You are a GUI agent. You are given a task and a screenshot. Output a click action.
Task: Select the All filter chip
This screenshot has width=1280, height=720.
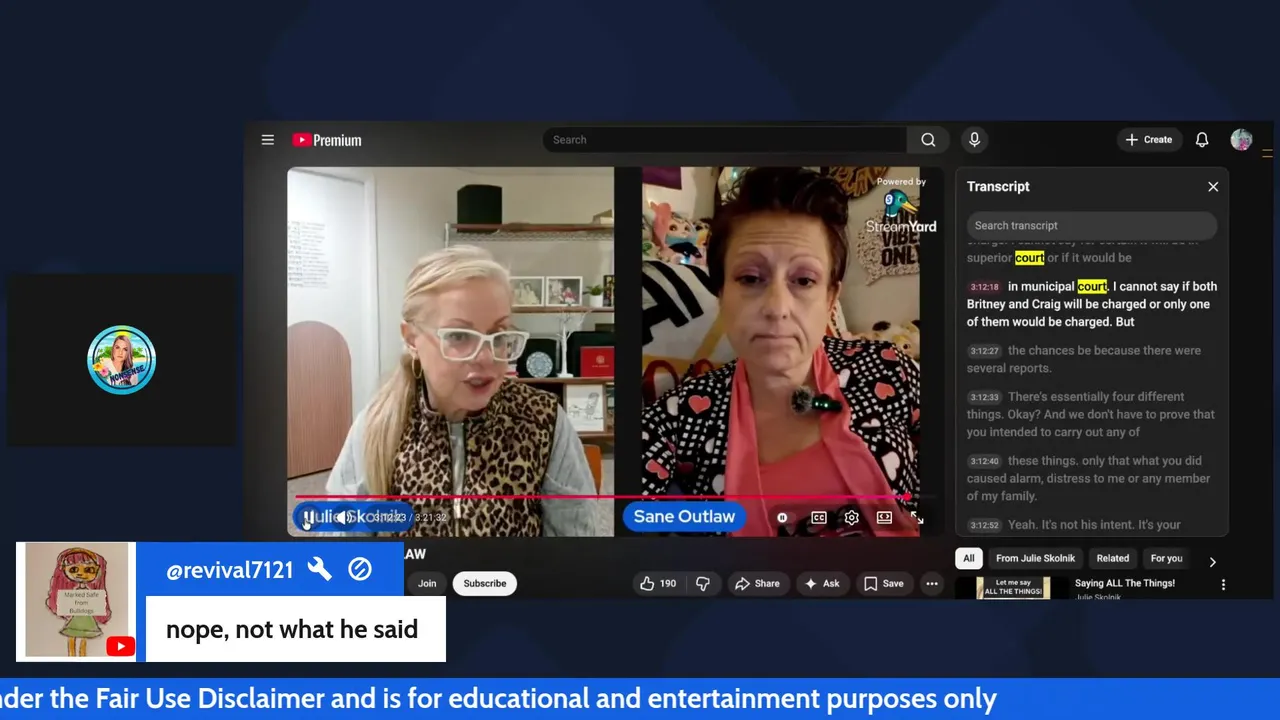pos(969,559)
